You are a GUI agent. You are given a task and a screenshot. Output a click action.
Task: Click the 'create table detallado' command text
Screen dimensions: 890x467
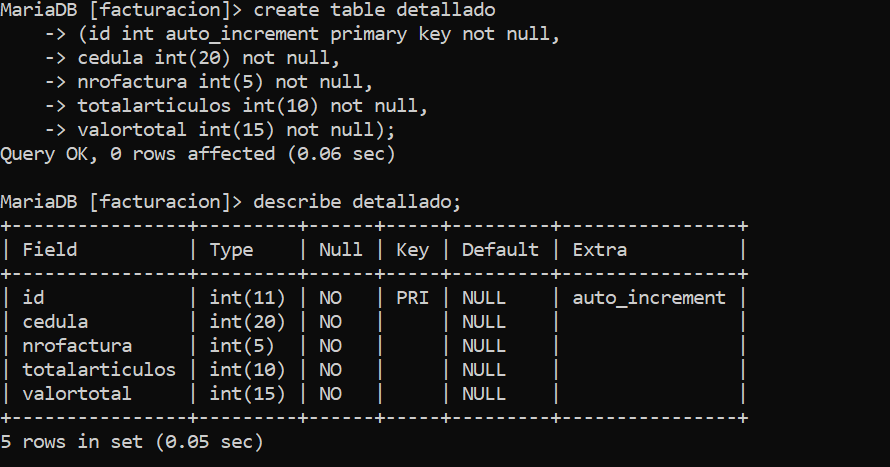coord(374,10)
